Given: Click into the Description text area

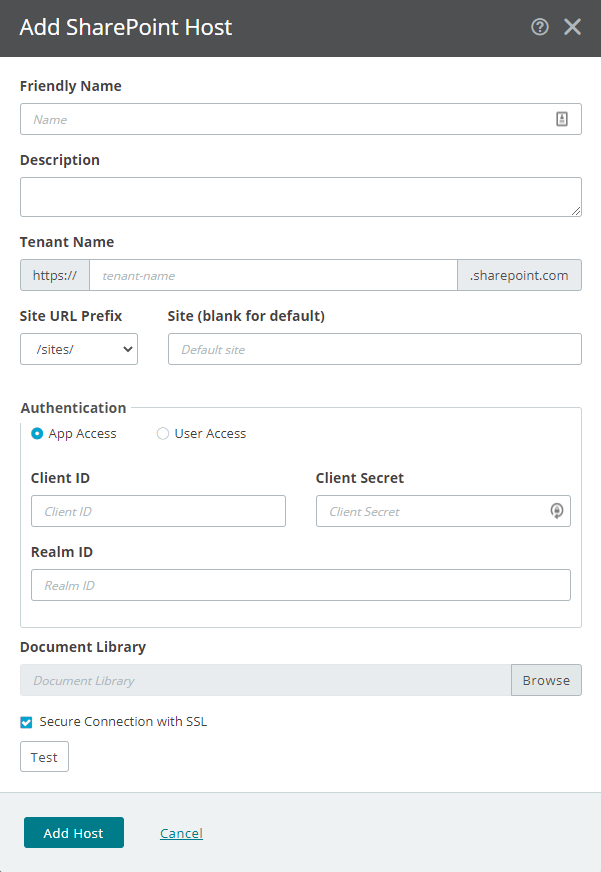Looking at the screenshot, I should pyautogui.click(x=301, y=197).
